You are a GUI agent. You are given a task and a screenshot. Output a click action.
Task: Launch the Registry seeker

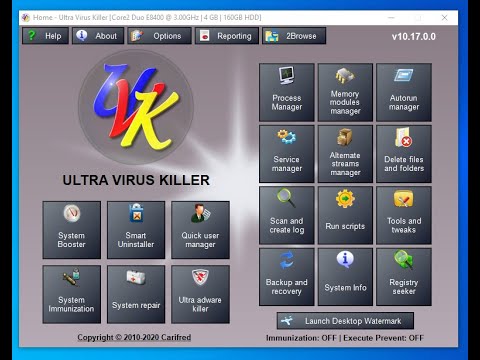click(404, 277)
